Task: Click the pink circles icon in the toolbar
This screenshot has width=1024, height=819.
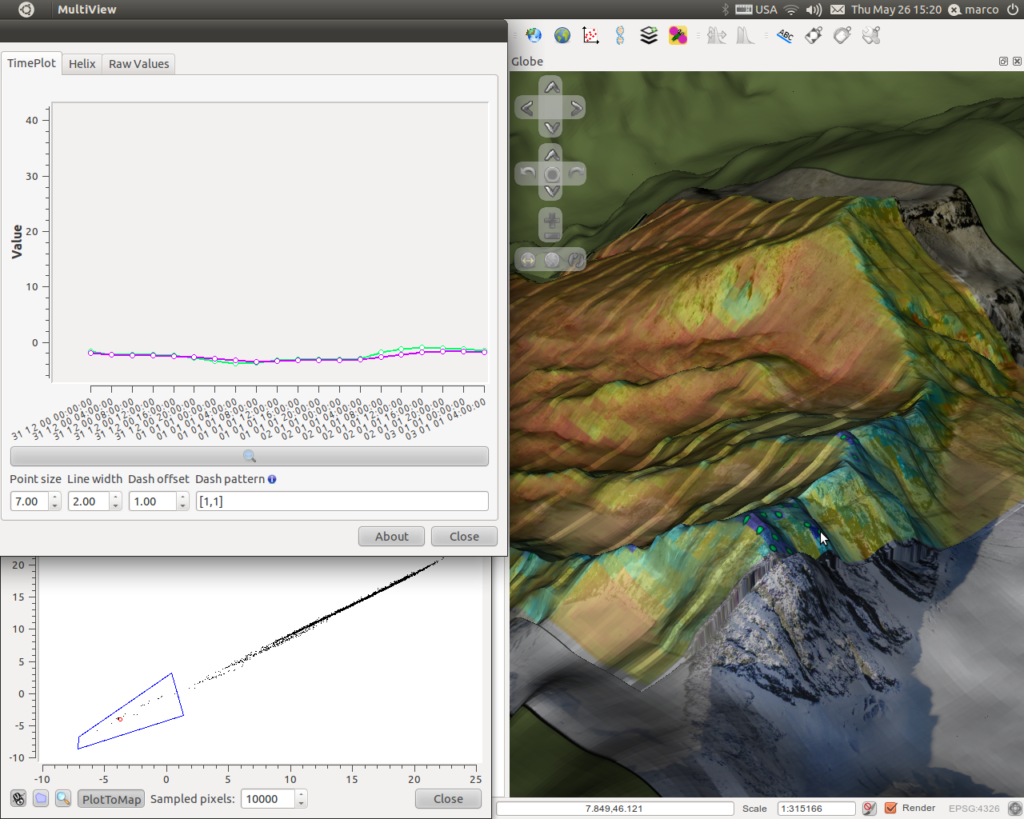Action: point(678,35)
